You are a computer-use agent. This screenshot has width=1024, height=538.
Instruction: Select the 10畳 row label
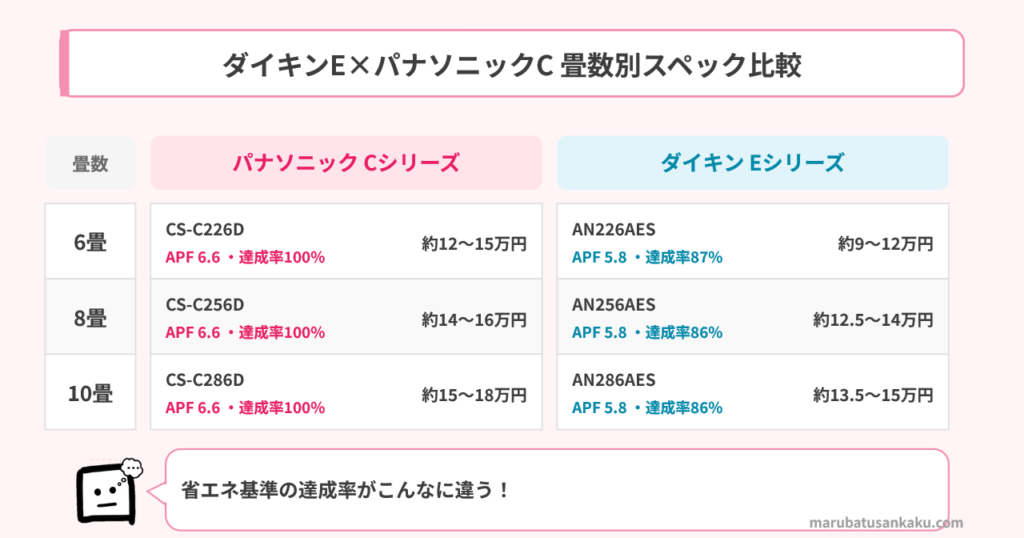[90, 393]
